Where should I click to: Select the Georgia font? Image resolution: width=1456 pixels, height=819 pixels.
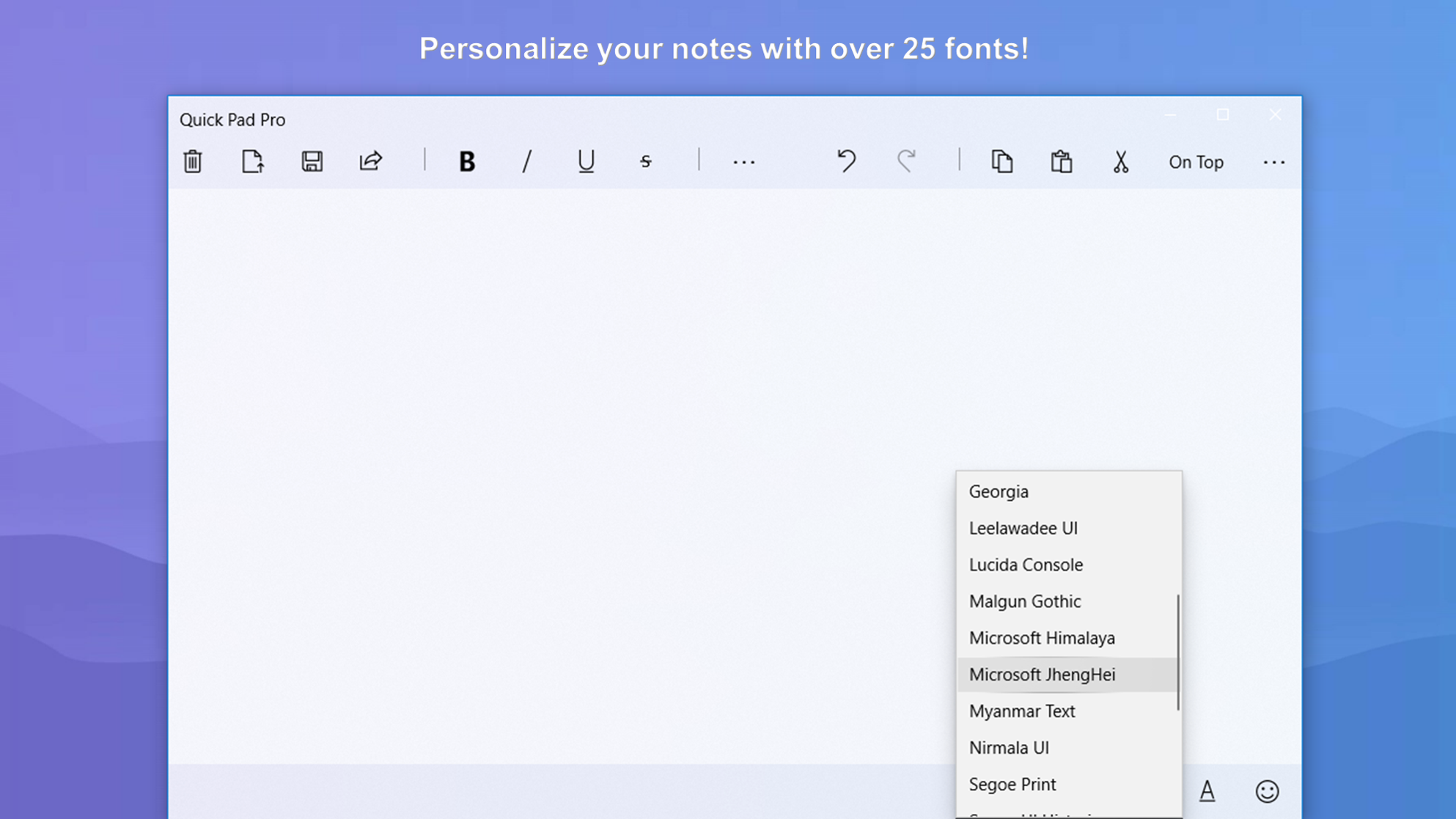click(x=1068, y=491)
